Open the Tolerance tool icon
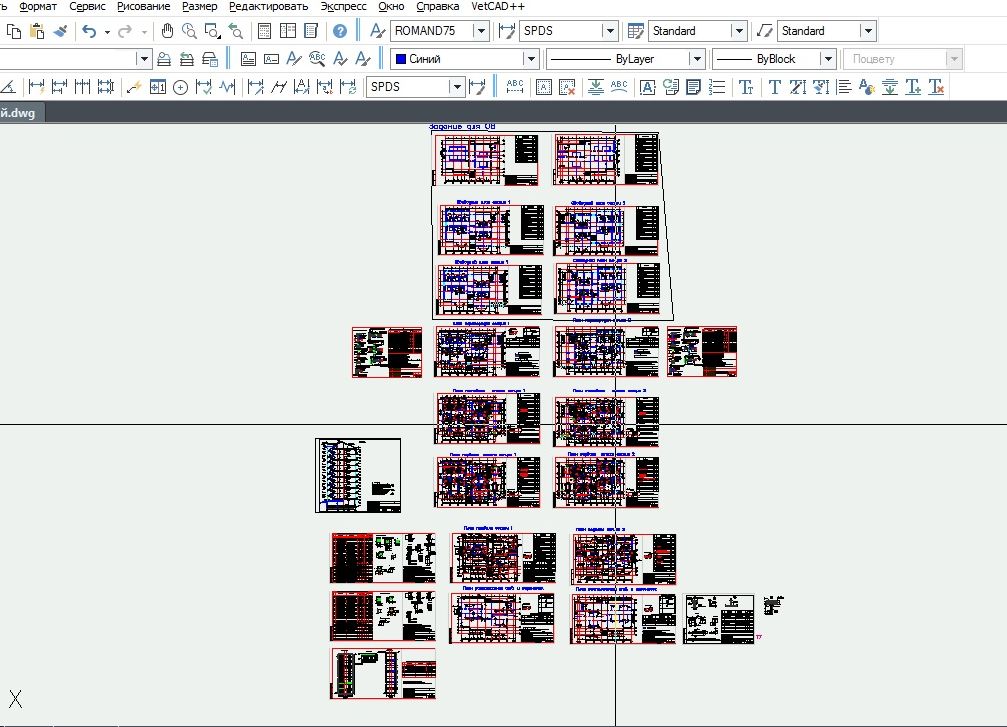This screenshot has width=1007, height=727. [x=157, y=87]
